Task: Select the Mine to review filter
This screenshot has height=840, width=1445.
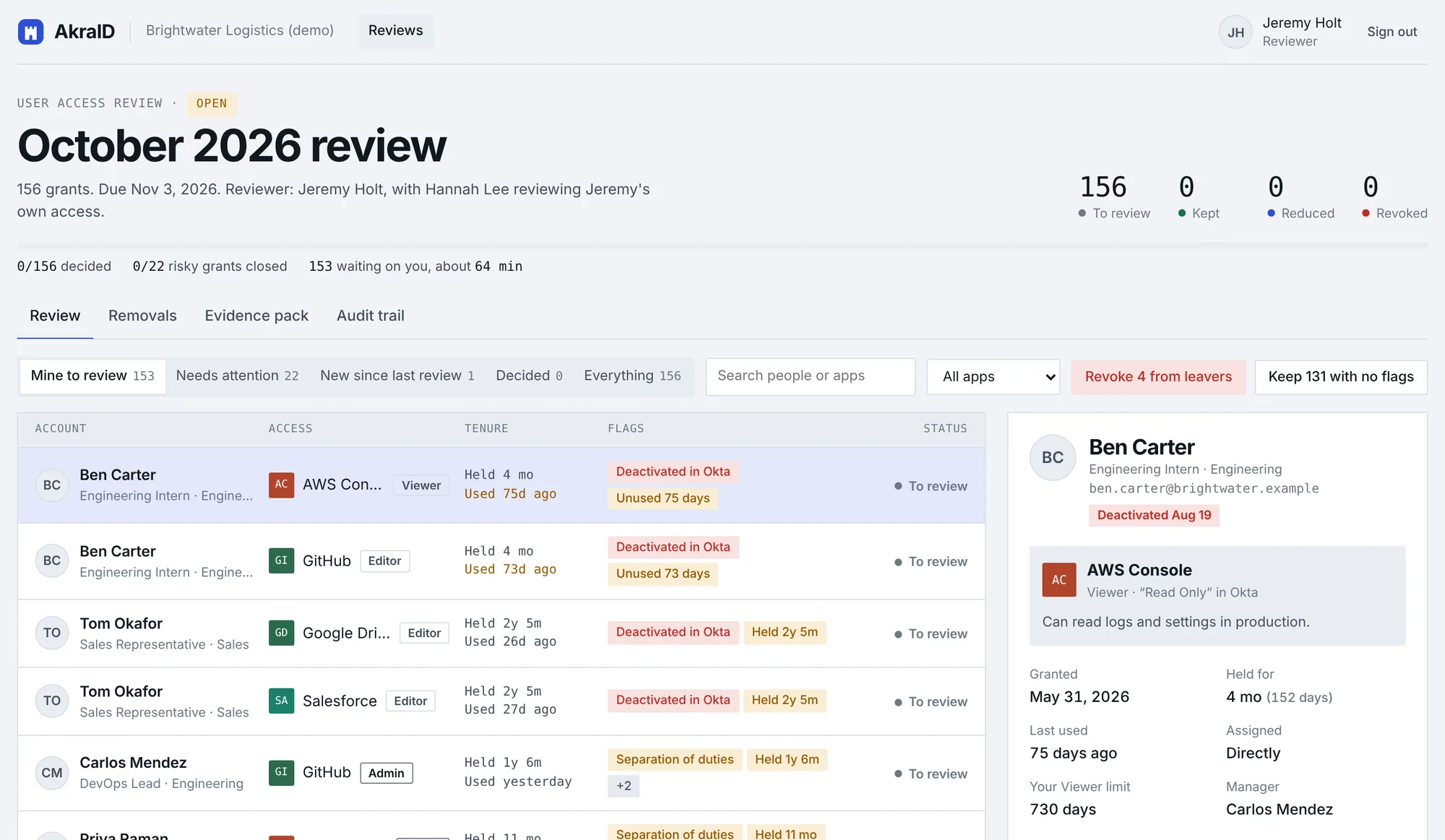Action: click(x=92, y=376)
